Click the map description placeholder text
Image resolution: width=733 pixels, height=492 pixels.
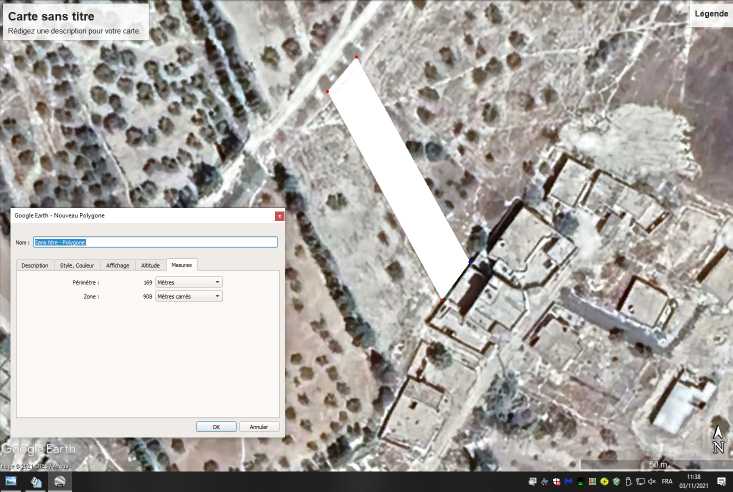pyautogui.click(x=73, y=31)
